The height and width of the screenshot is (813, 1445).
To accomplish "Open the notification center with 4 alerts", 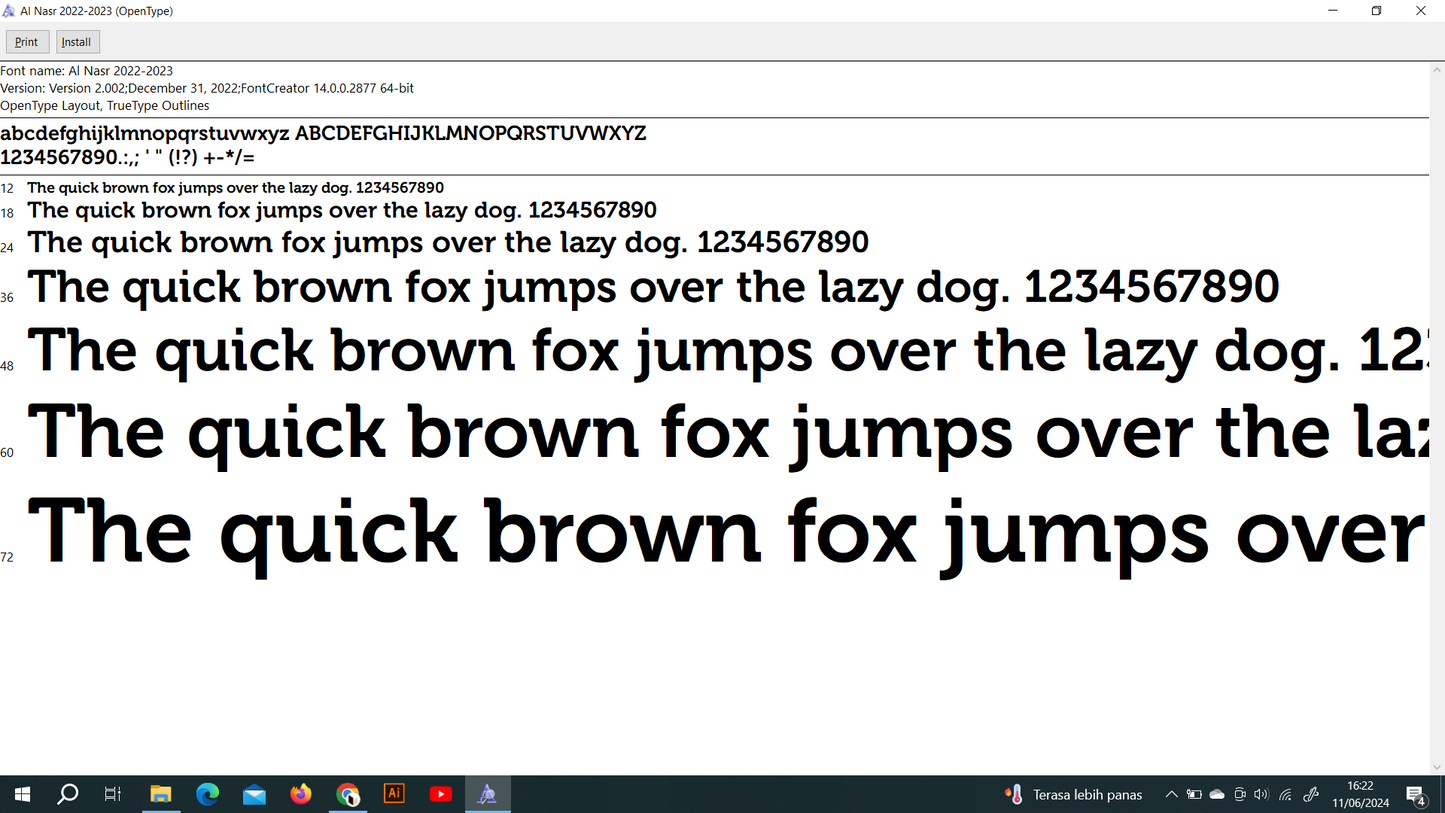I will pyautogui.click(x=1416, y=796).
